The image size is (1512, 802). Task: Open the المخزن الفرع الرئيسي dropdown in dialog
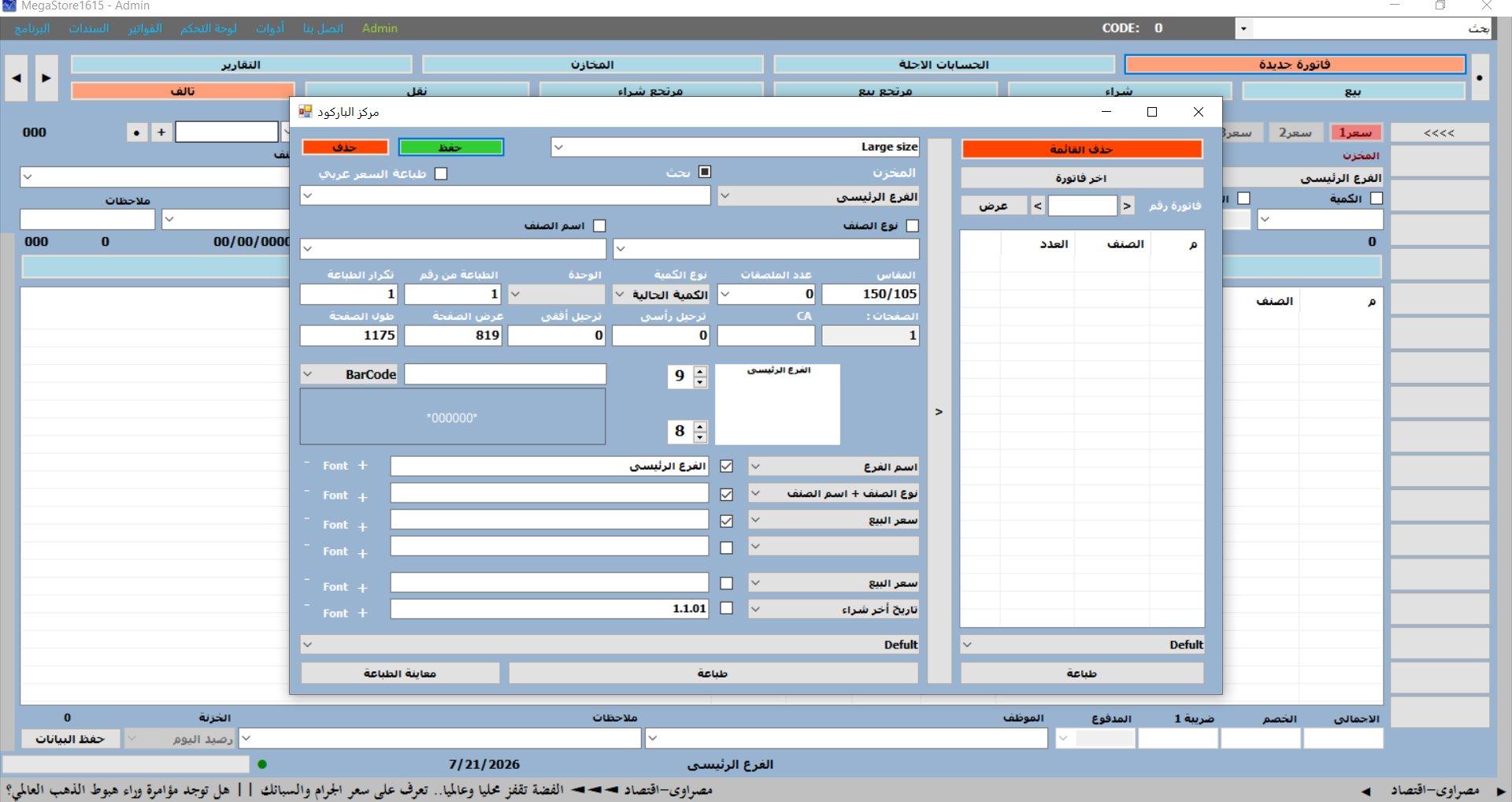point(725,196)
